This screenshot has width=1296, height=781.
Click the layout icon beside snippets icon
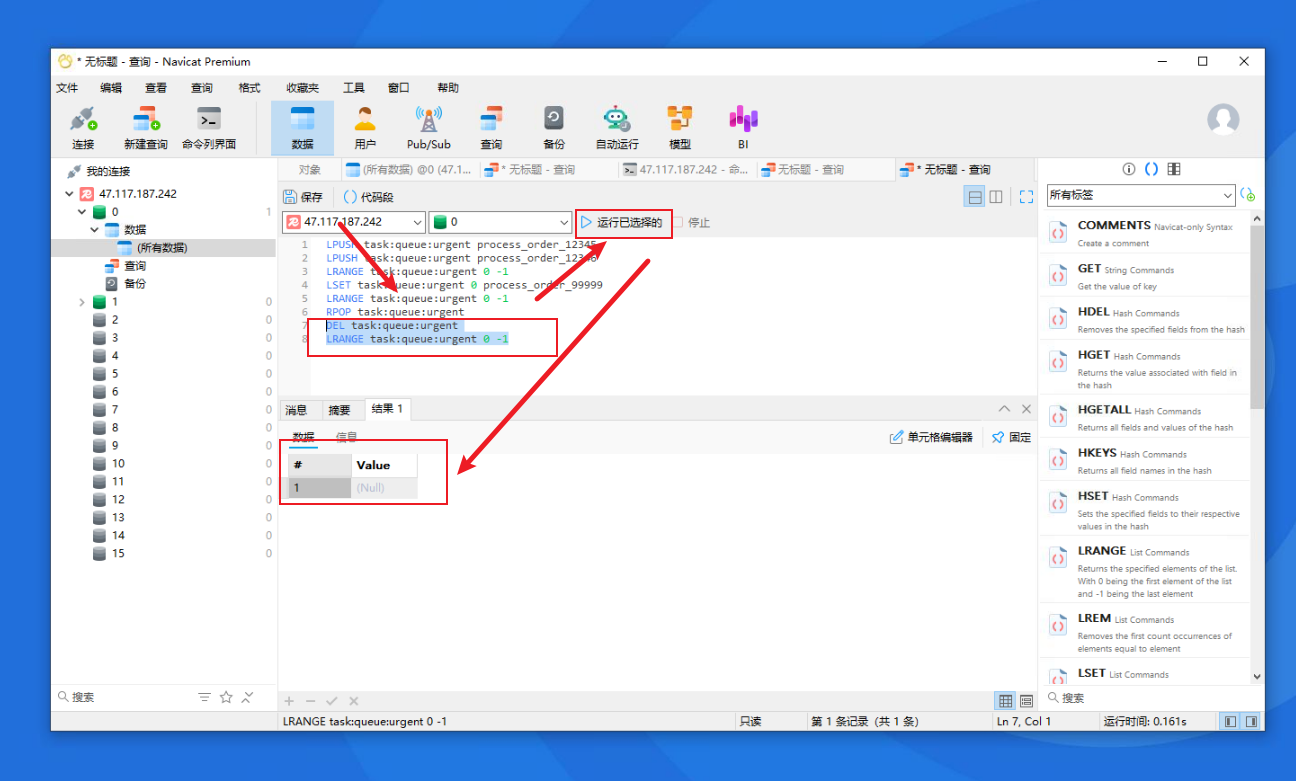pyautogui.click(x=1174, y=169)
